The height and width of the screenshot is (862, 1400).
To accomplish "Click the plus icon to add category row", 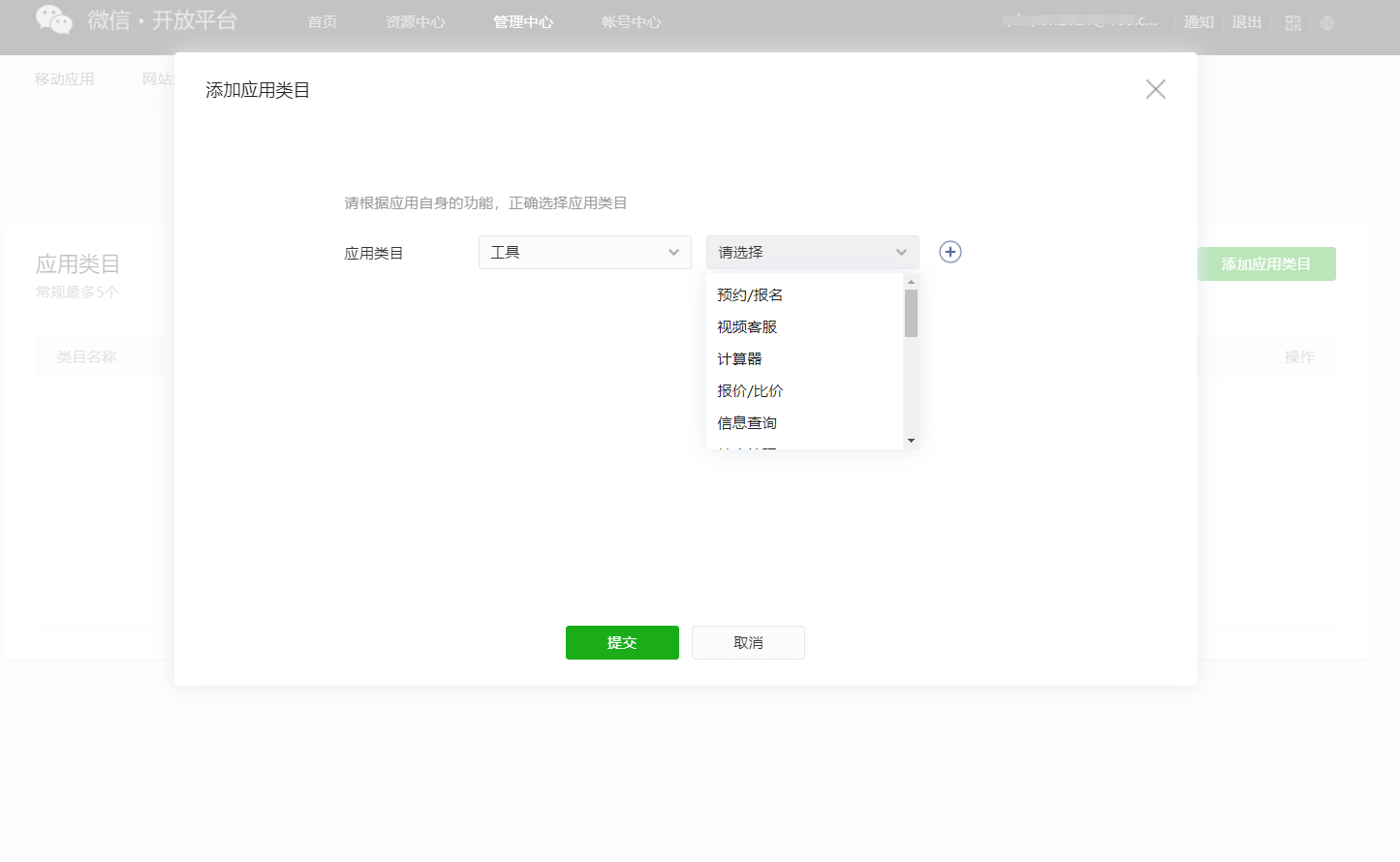I will (950, 252).
